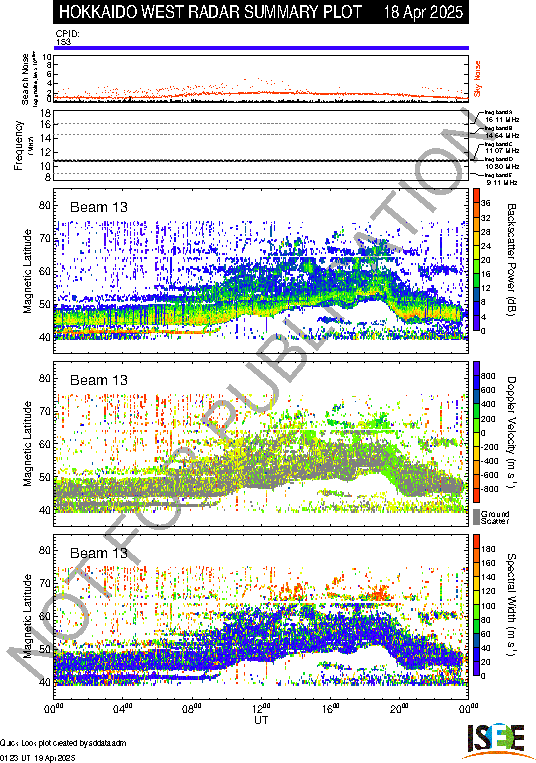Viewport: 536px width, 763px height.
Task: Click the blue CPID 153 bar
Action: pos(261,48)
